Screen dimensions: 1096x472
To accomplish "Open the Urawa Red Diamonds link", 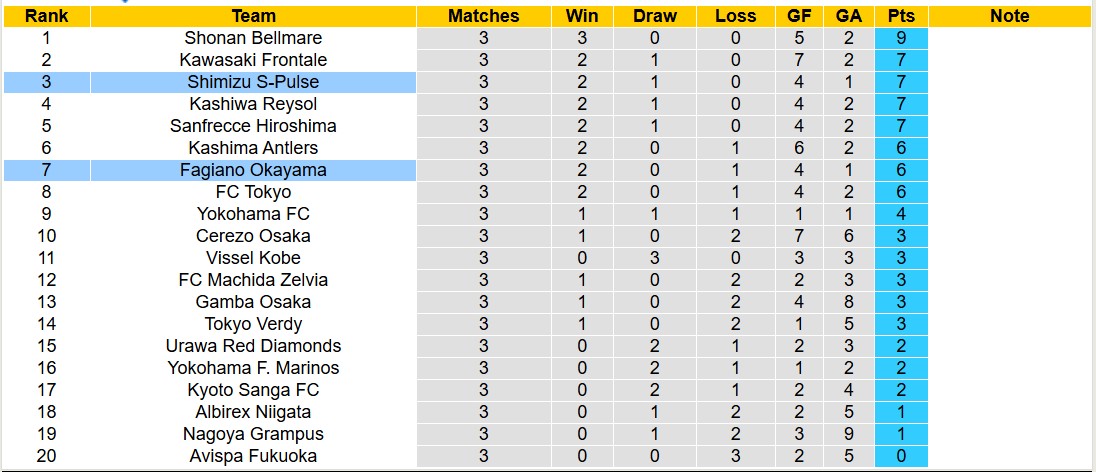I will pos(253,346).
